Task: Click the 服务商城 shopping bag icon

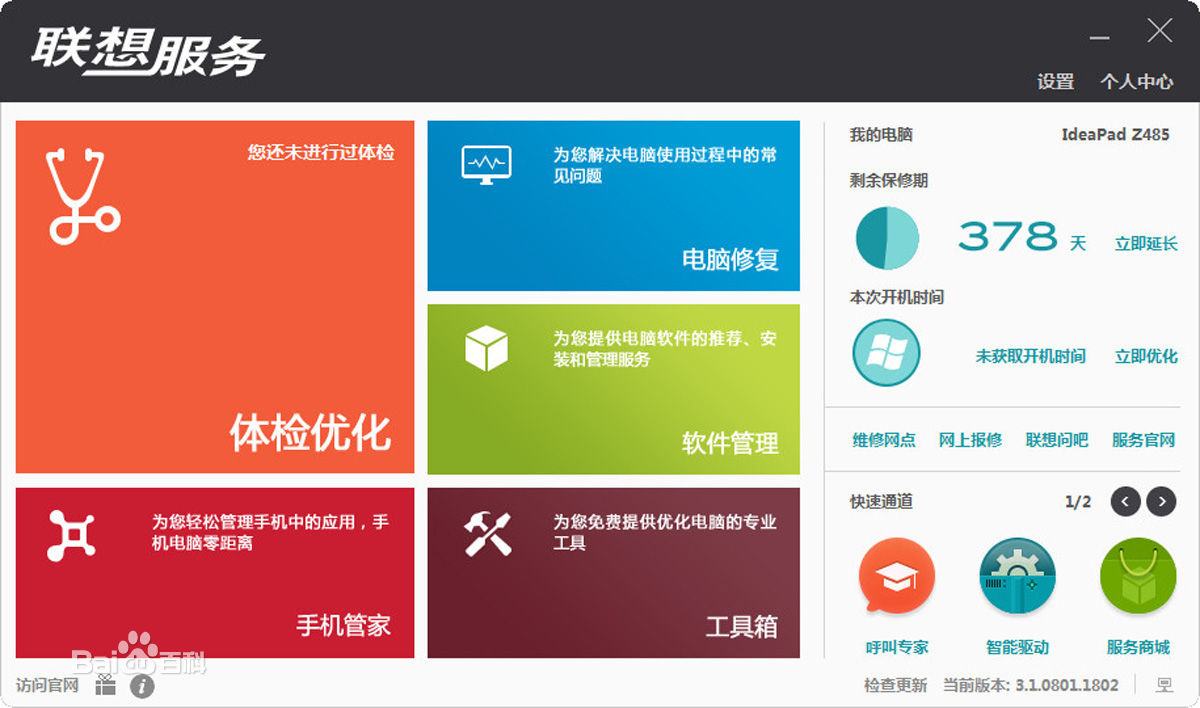Action: point(1138,576)
